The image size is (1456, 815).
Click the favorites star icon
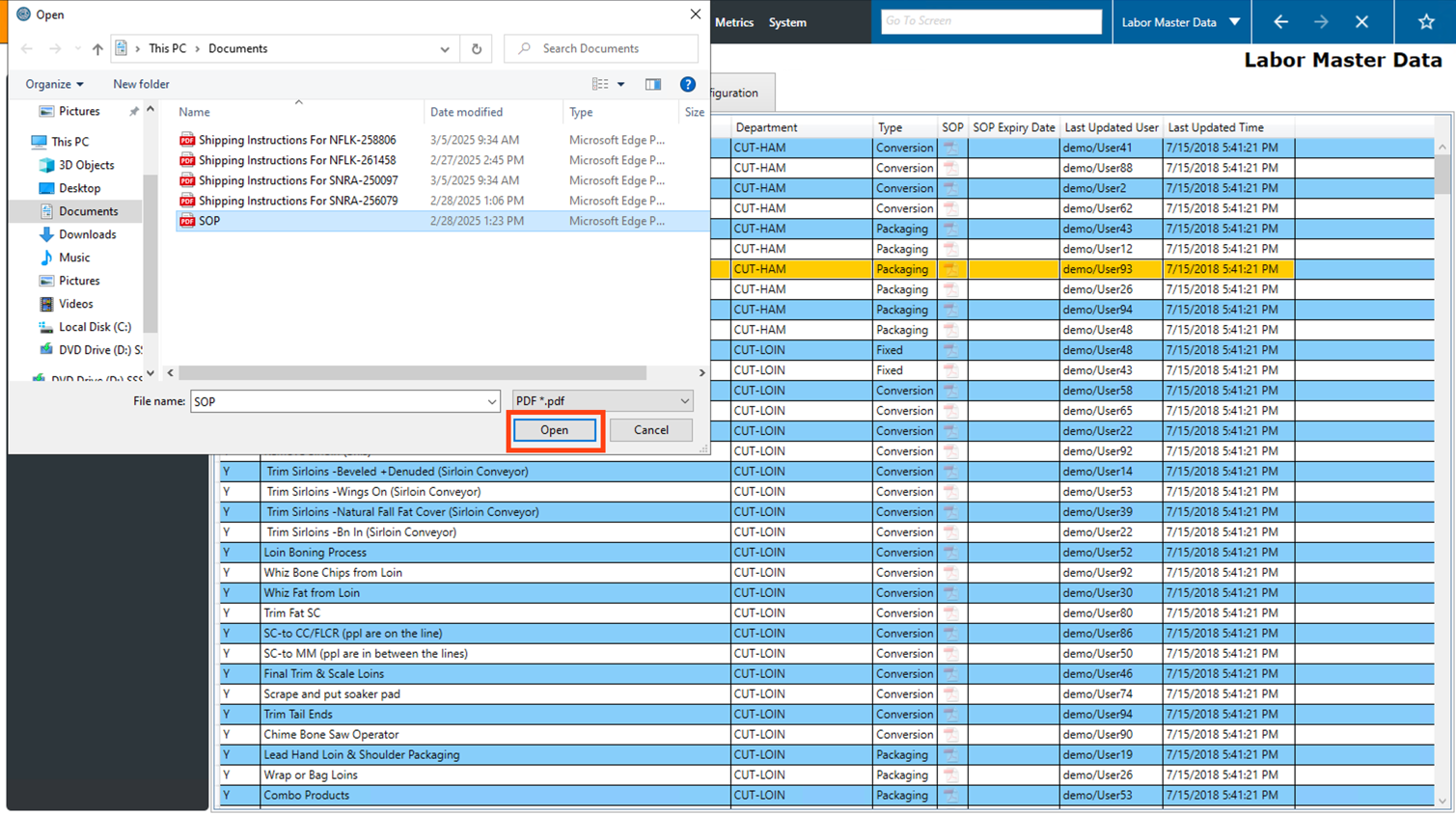1426,21
